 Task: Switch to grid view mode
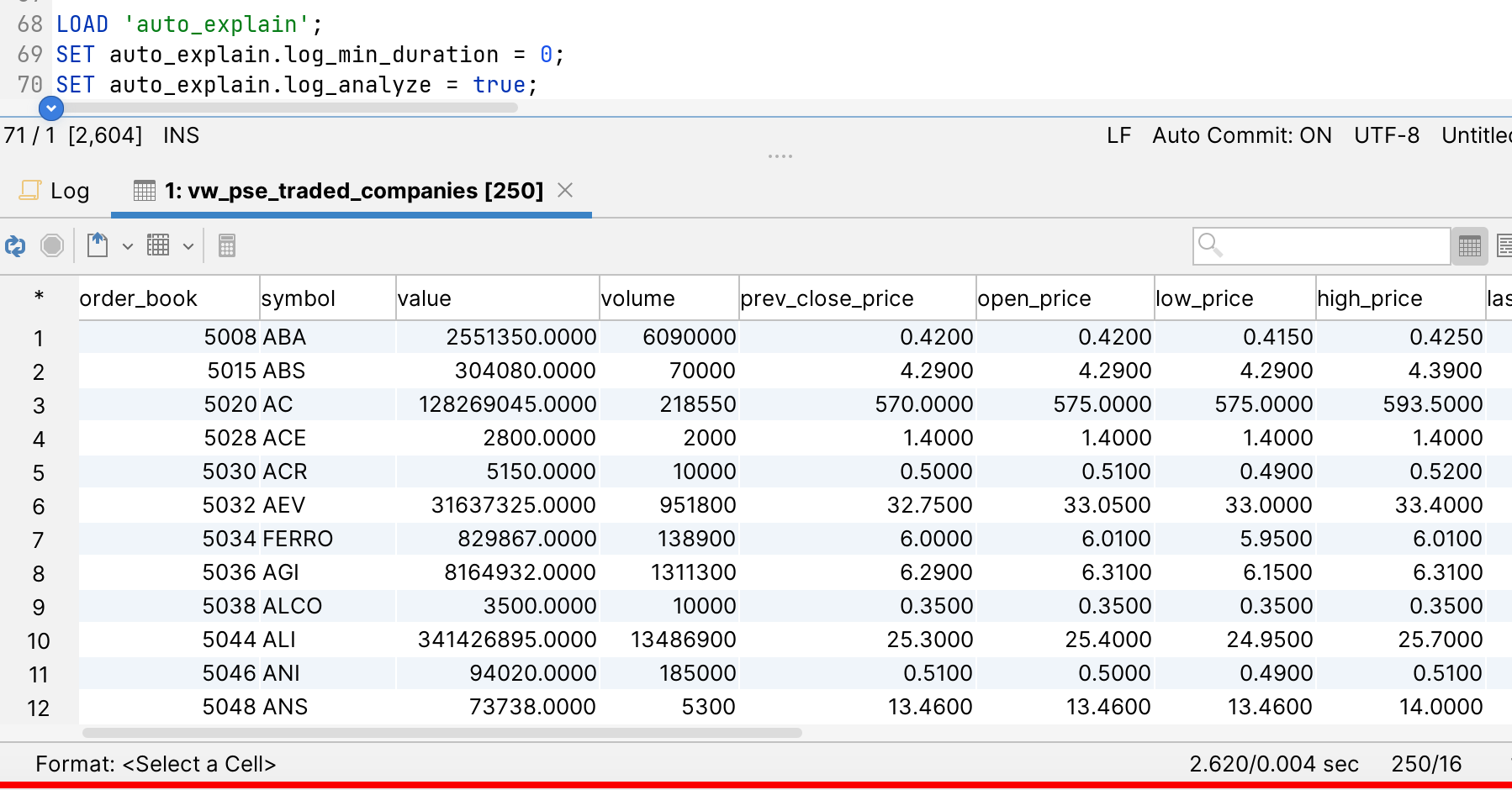point(1470,246)
